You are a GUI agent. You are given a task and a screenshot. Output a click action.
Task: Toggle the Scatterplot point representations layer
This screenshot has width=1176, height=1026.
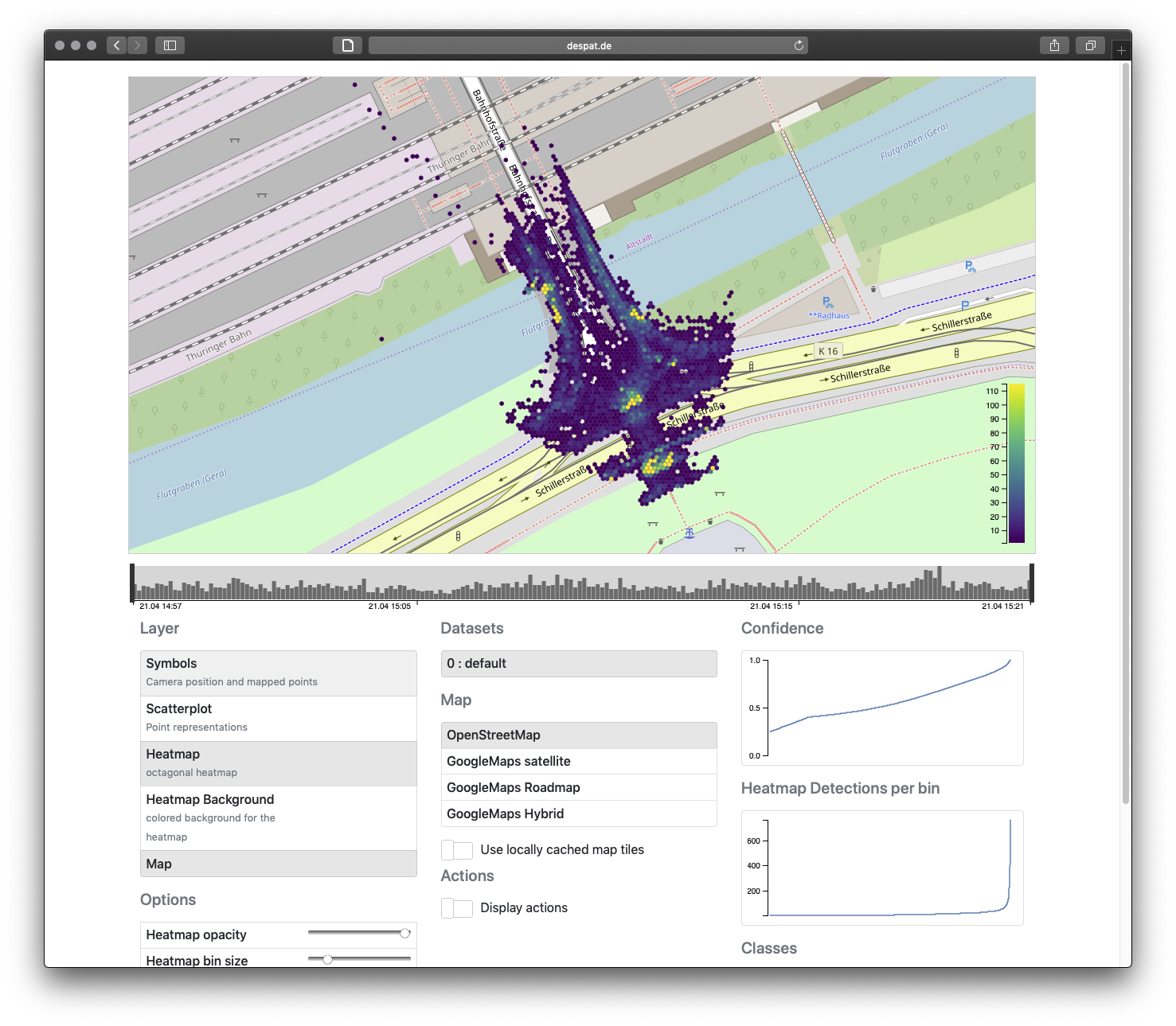(279, 716)
